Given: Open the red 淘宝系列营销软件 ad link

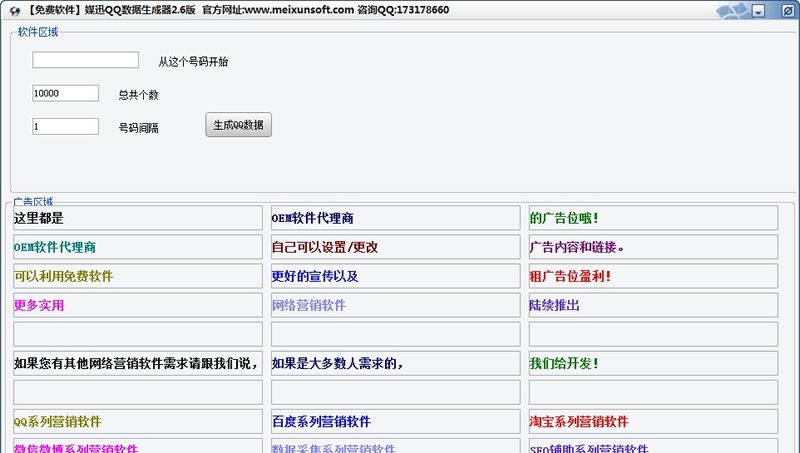Looking at the screenshot, I should click(x=654, y=422).
